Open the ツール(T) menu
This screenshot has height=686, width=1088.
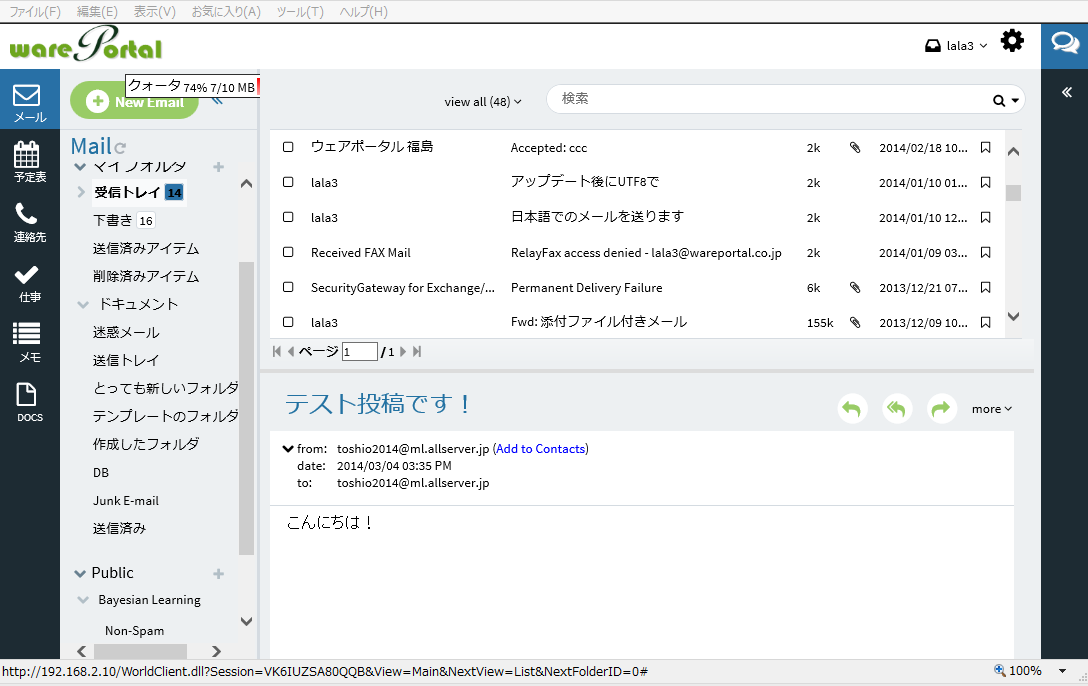299,11
